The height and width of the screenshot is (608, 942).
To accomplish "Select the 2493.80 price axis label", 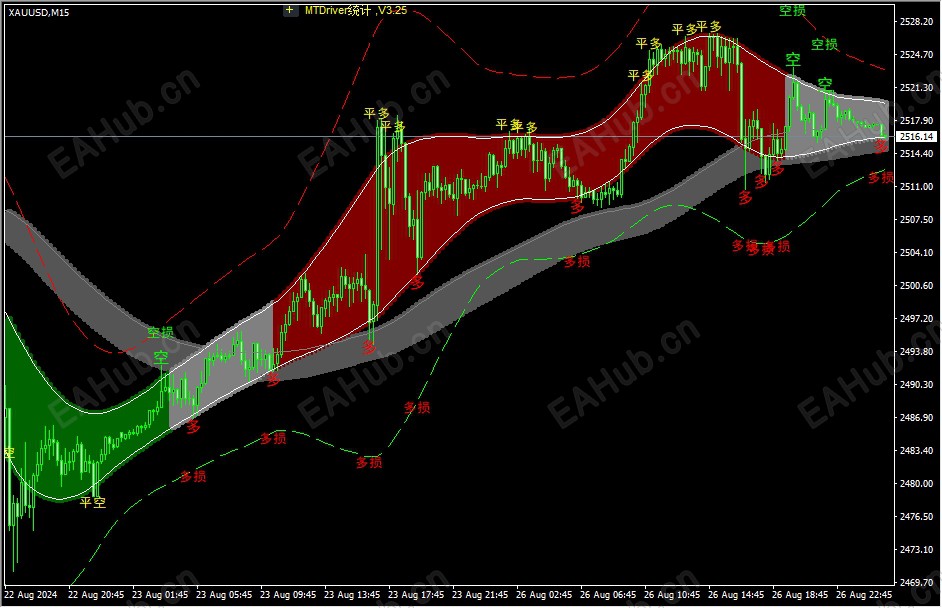I will coord(916,351).
